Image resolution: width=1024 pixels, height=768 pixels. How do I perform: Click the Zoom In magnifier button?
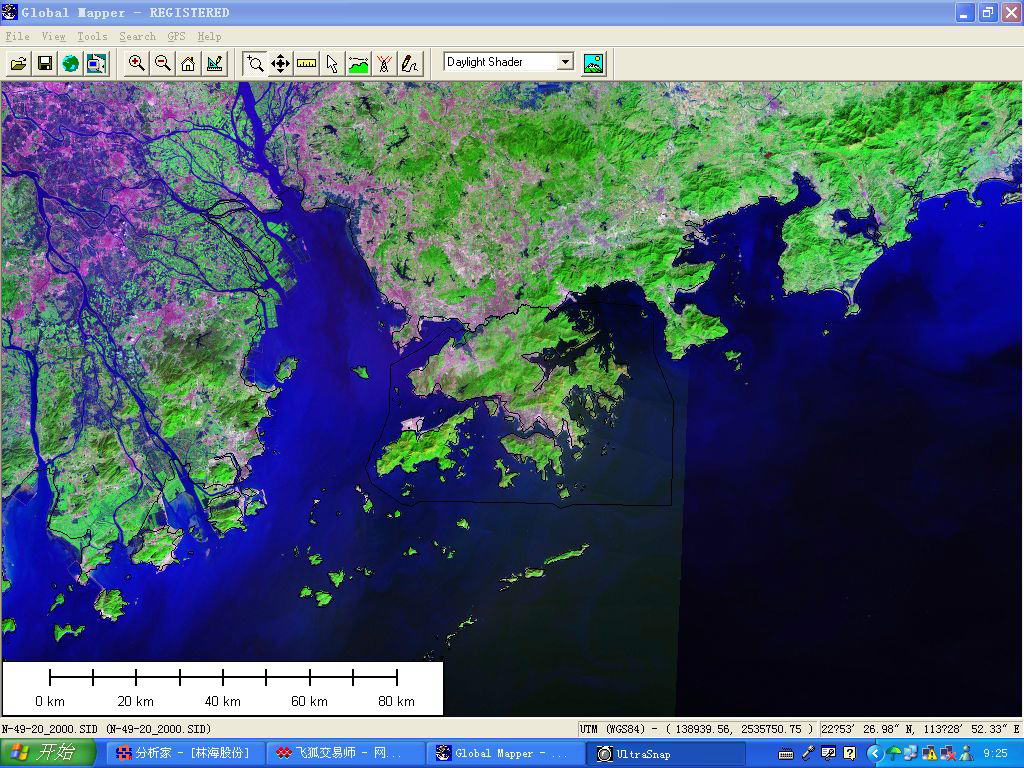pos(137,64)
